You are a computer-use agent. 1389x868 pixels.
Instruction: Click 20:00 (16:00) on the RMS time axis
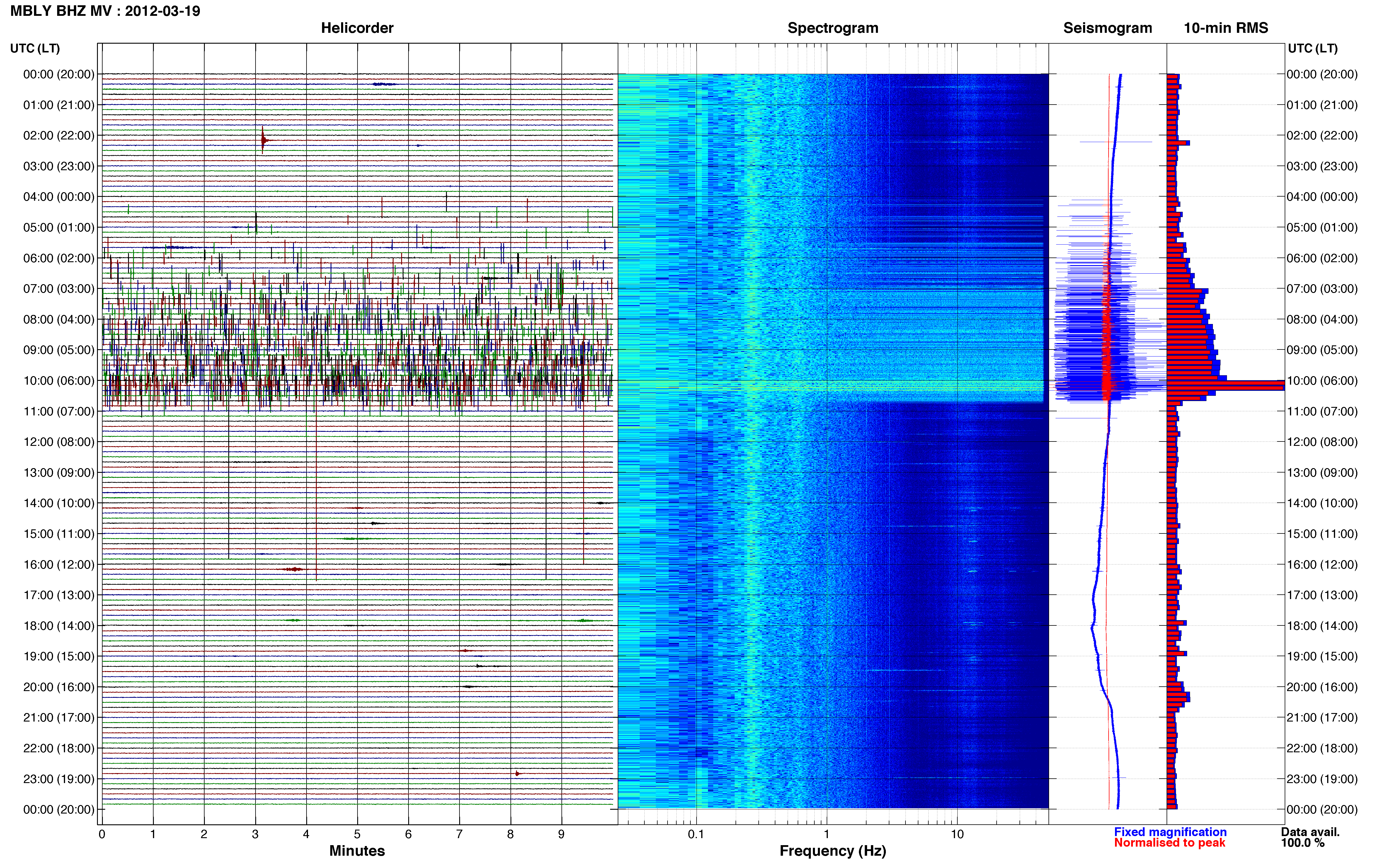1322,687
